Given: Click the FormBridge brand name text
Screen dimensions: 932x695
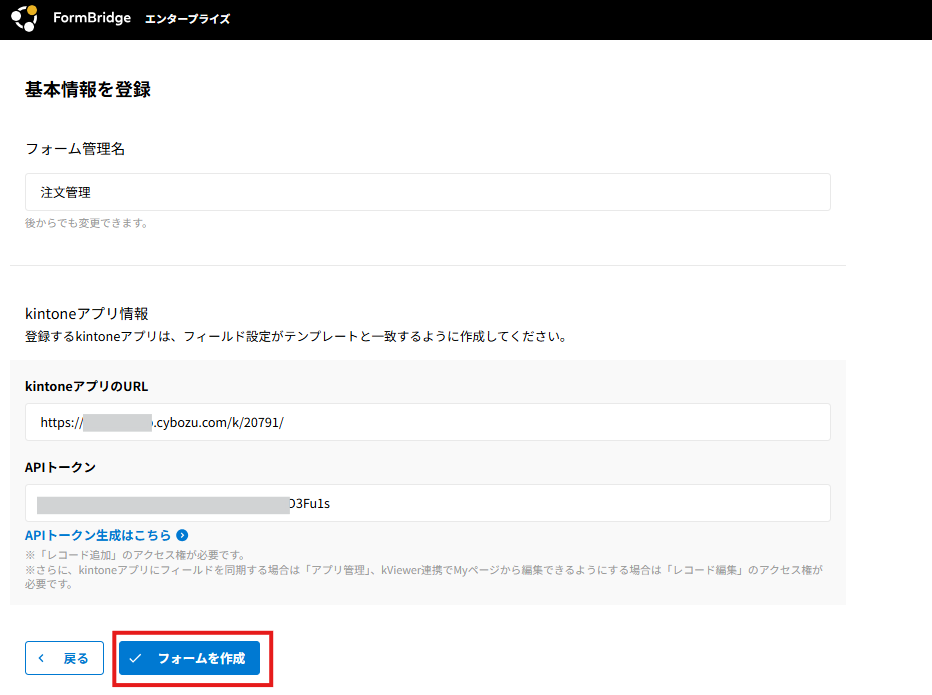Looking at the screenshot, I should [x=92, y=18].
